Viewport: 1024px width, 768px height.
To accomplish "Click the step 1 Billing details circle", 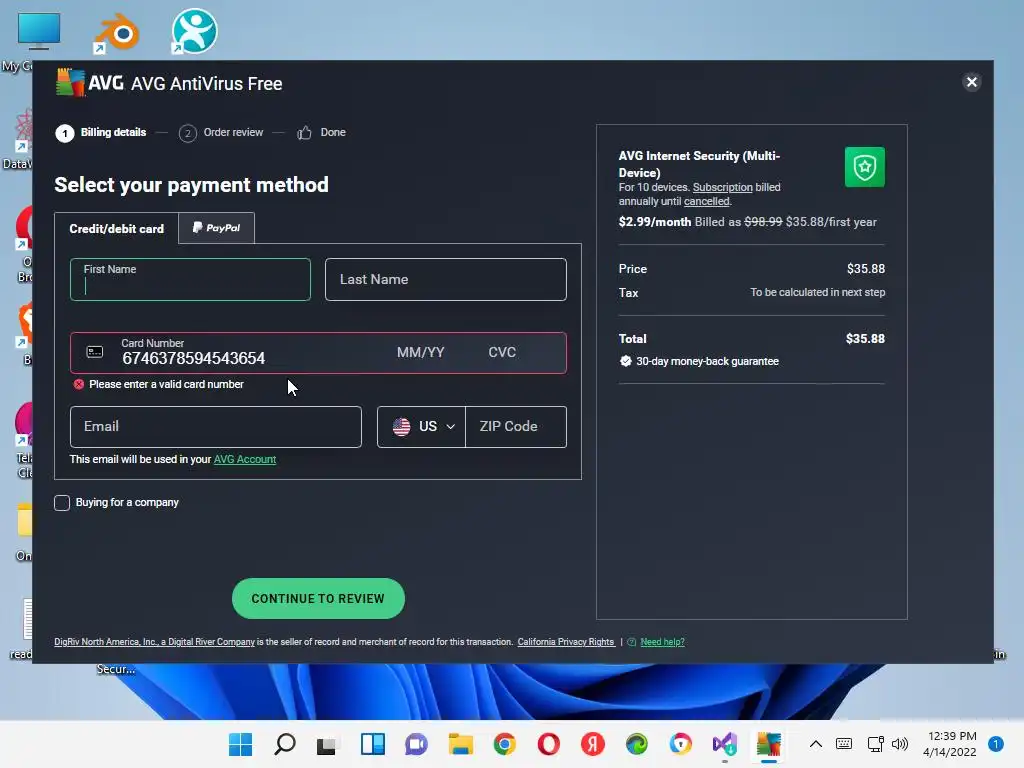I will click(65, 133).
